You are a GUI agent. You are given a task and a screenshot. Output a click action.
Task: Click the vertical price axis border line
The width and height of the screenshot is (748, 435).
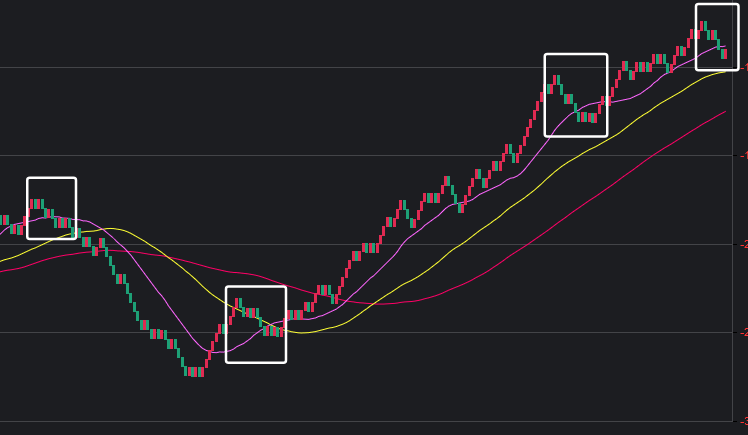(733, 250)
